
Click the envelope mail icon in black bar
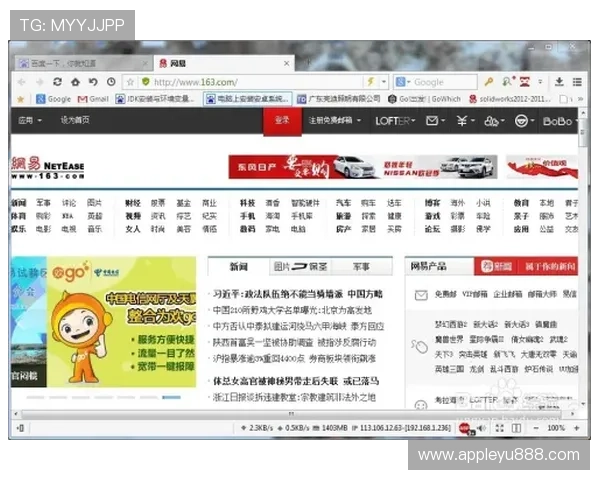click(x=432, y=121)
